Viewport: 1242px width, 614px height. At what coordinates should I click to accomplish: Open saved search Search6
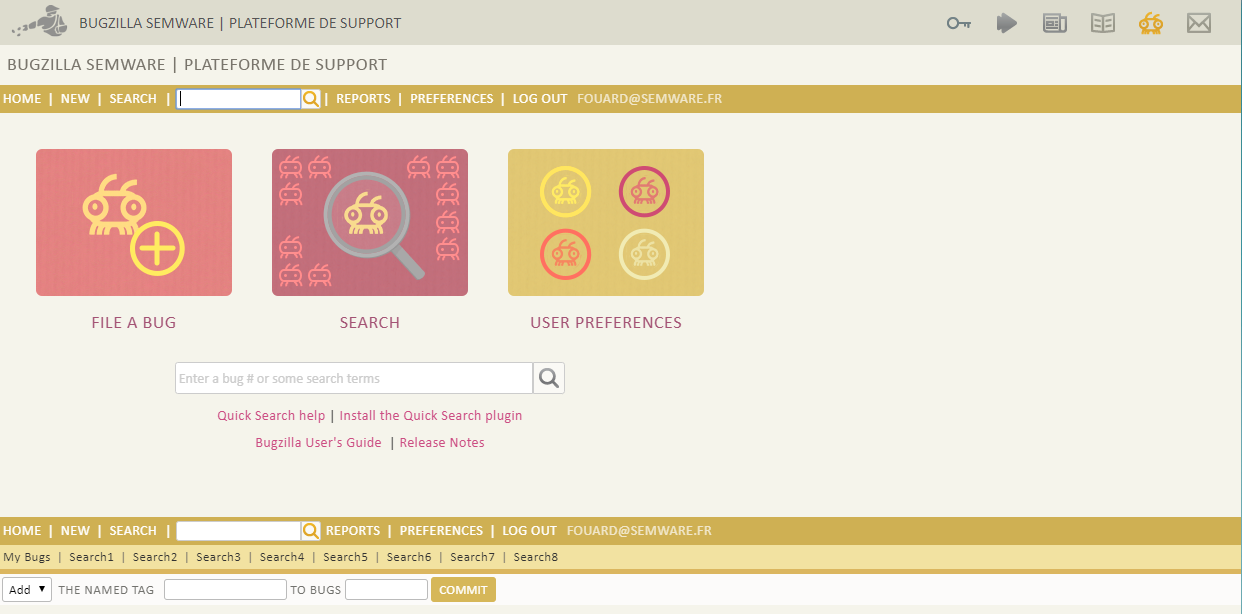pyautogui.click(x=409, y=557)
